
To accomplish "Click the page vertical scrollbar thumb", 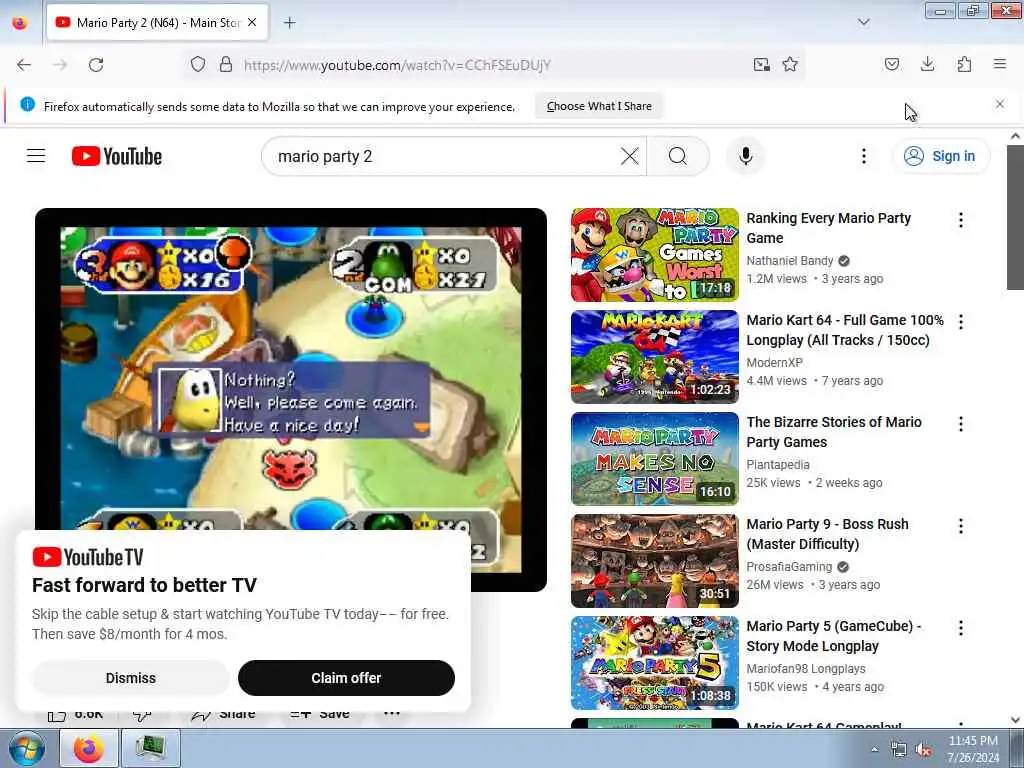I will pos(1015,217).
